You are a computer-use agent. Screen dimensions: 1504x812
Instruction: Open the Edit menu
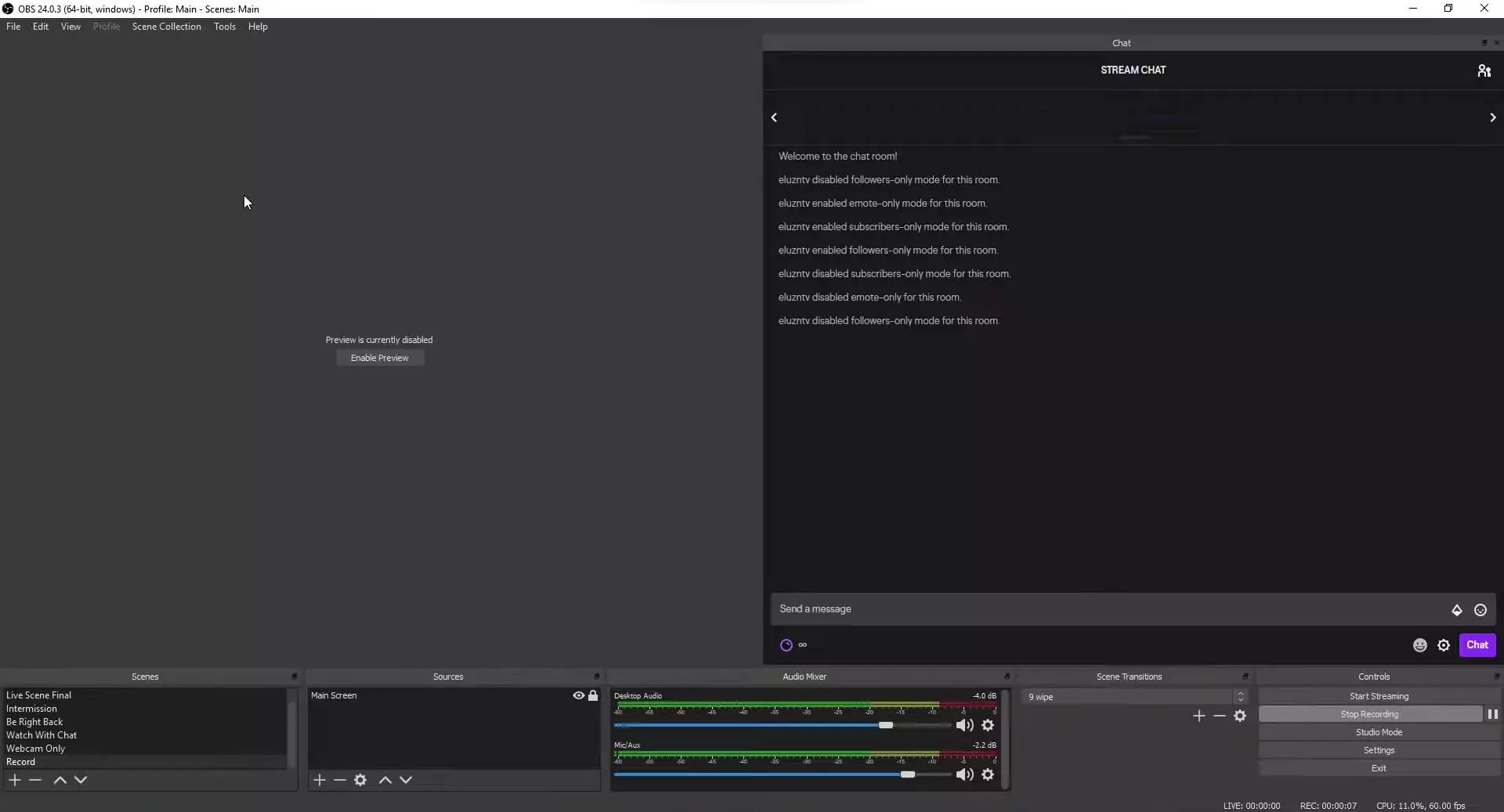tap(41, 27)
